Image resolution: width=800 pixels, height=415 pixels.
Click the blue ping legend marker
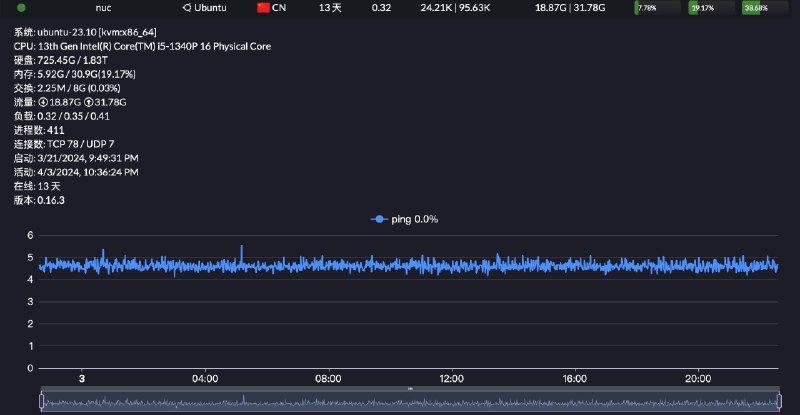tap(378, 219)
